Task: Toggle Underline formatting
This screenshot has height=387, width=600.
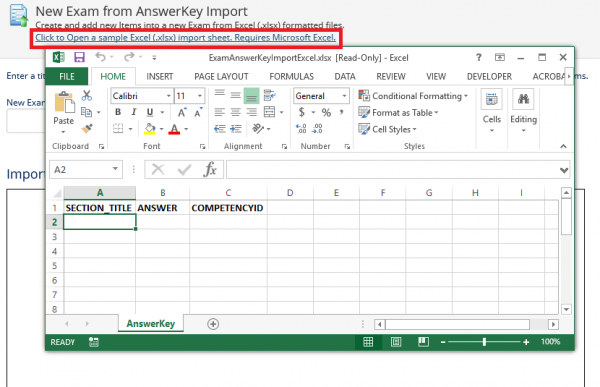Action: click(x=150, y=112)
